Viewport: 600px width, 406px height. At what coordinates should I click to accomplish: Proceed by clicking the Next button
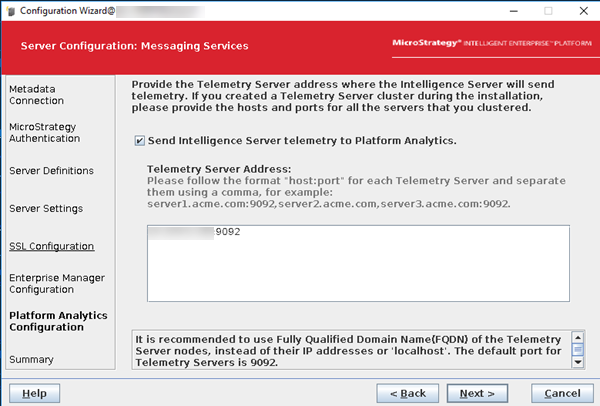tap(477, 392)
